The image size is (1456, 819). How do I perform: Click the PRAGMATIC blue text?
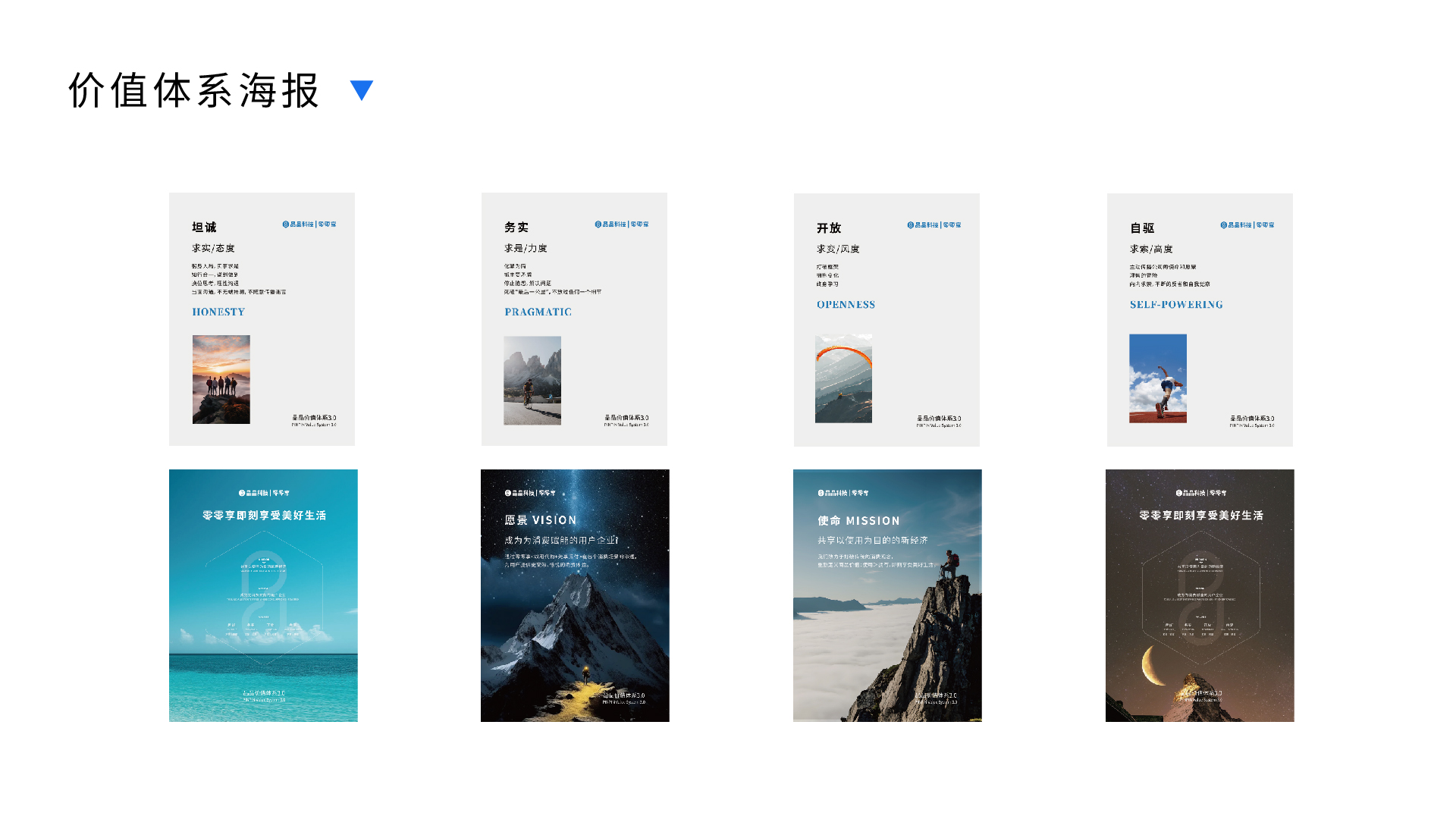pyautogui.click(x=538, y=312)
